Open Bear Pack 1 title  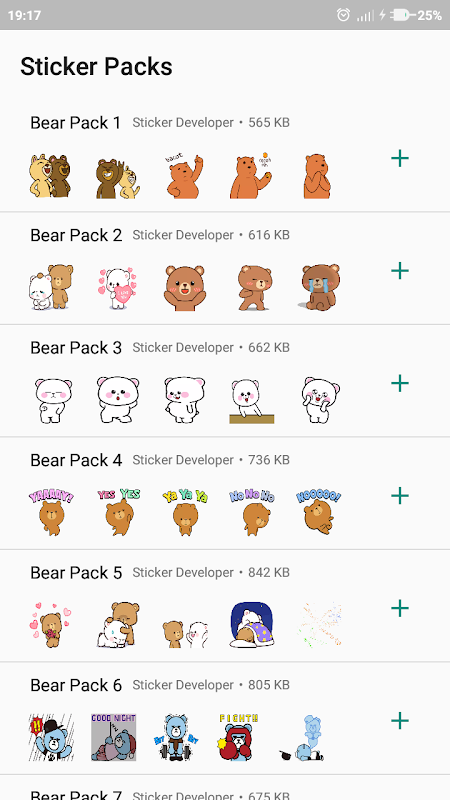[x=76, y=123]
